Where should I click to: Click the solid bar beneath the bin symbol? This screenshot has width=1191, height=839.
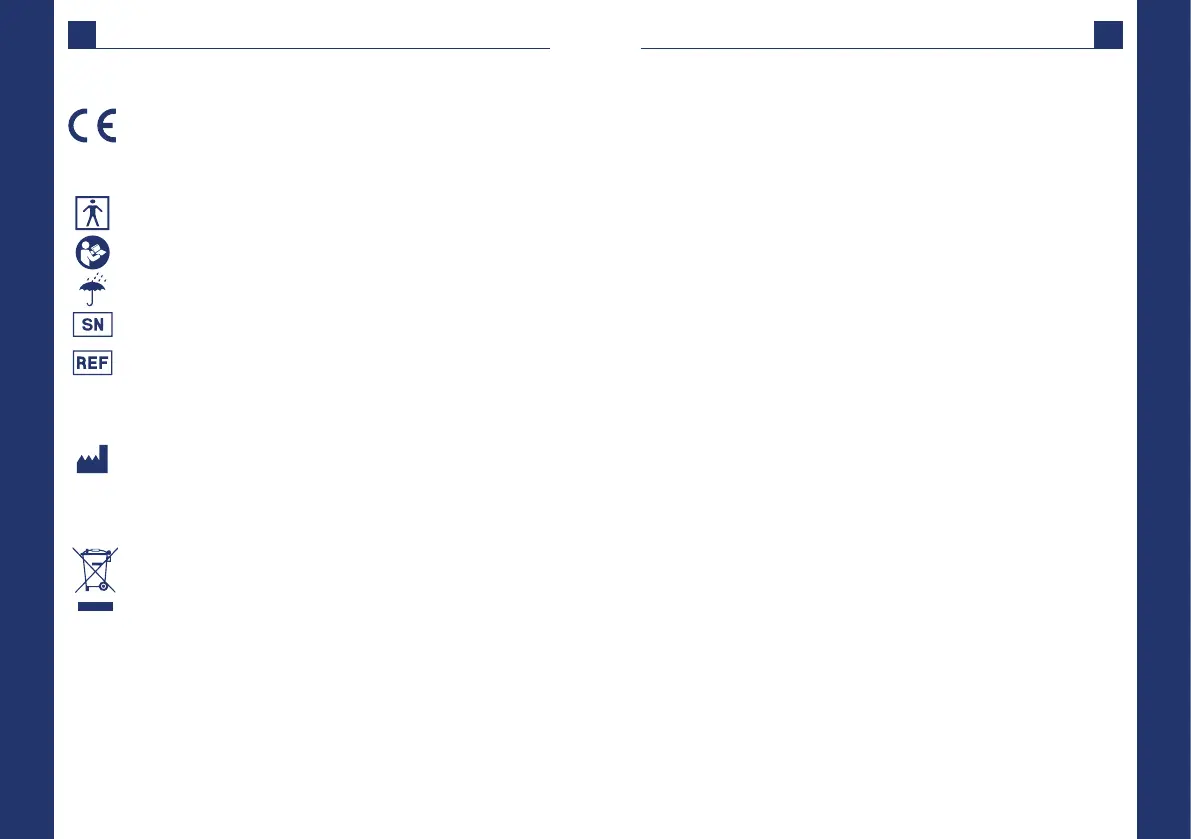[93, 606]
